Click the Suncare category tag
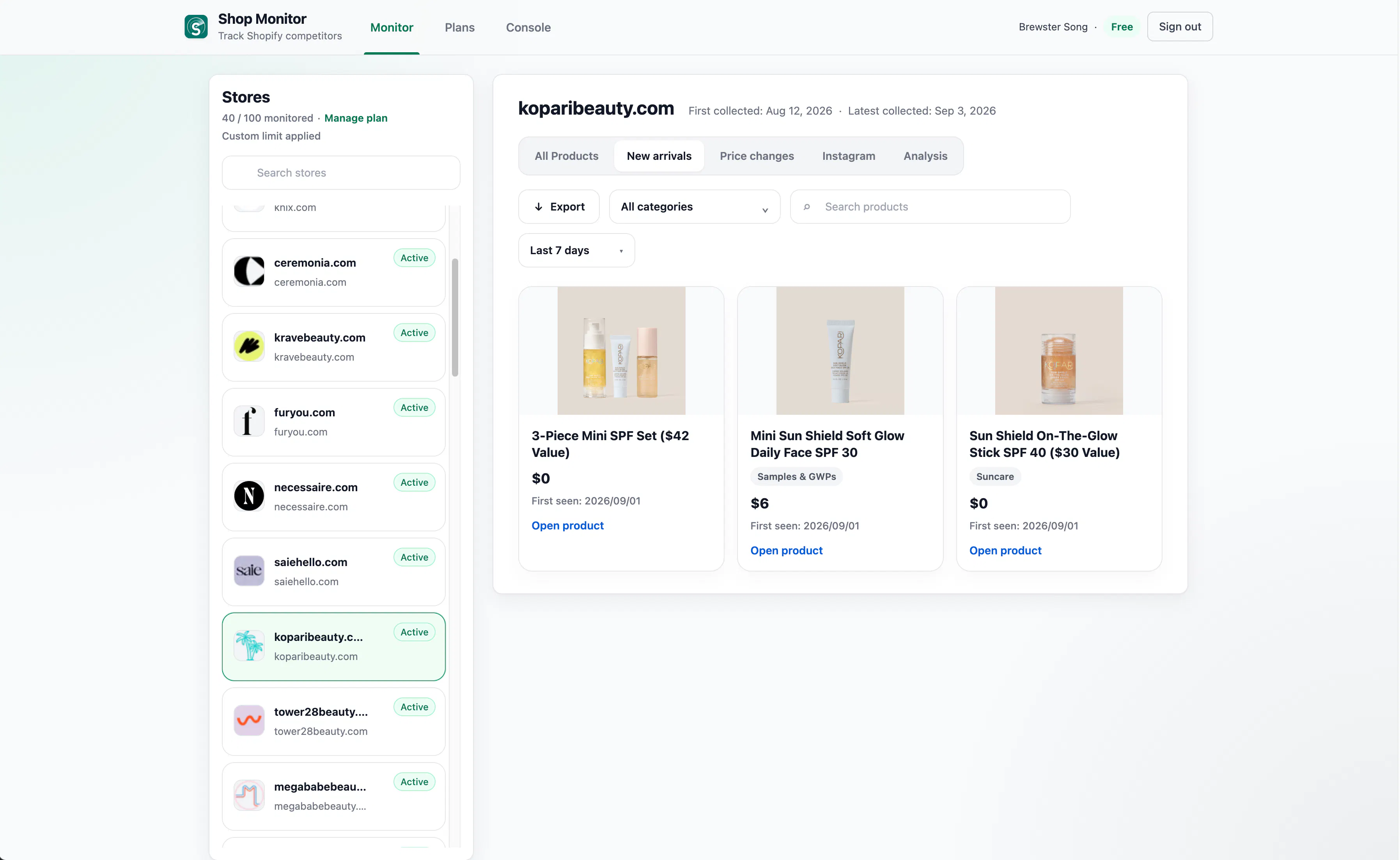 (x=995, y=477)
